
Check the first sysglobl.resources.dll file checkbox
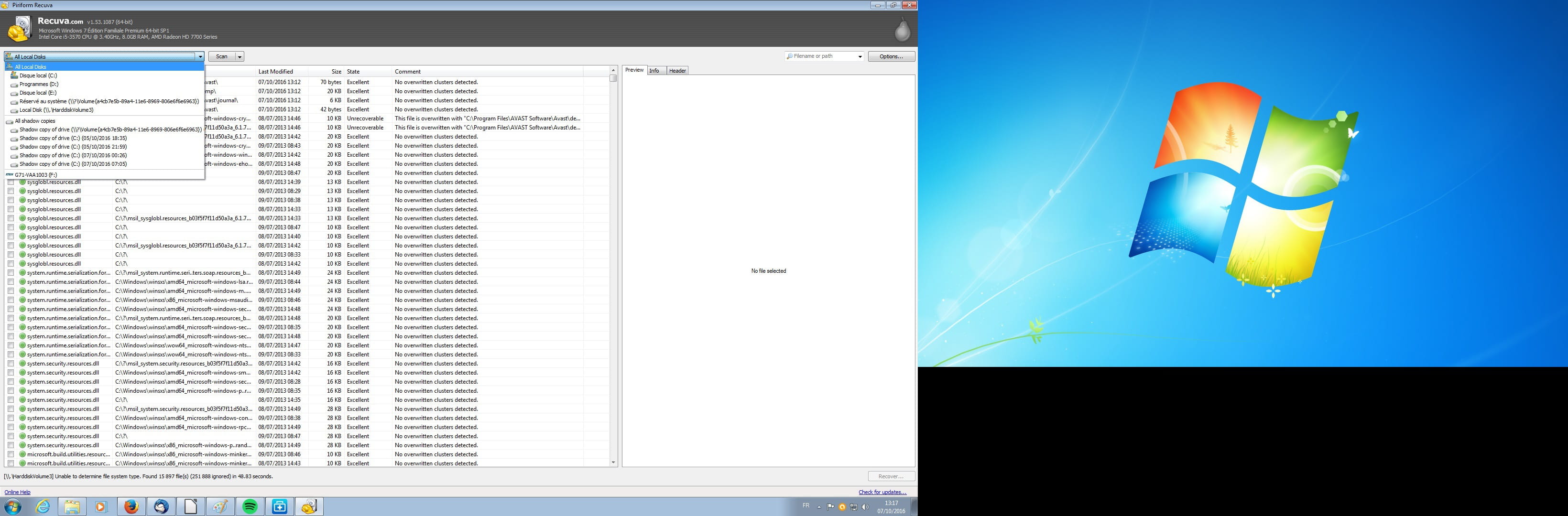(x=11, y=182)
